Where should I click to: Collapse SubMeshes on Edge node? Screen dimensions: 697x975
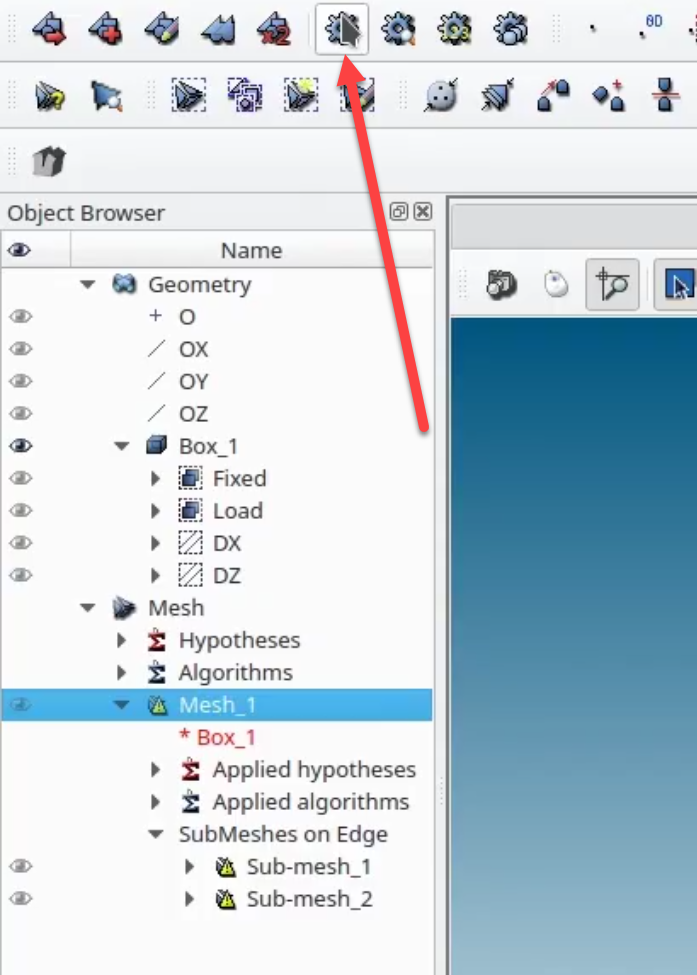pyautogui.click(x=155, y=834)
